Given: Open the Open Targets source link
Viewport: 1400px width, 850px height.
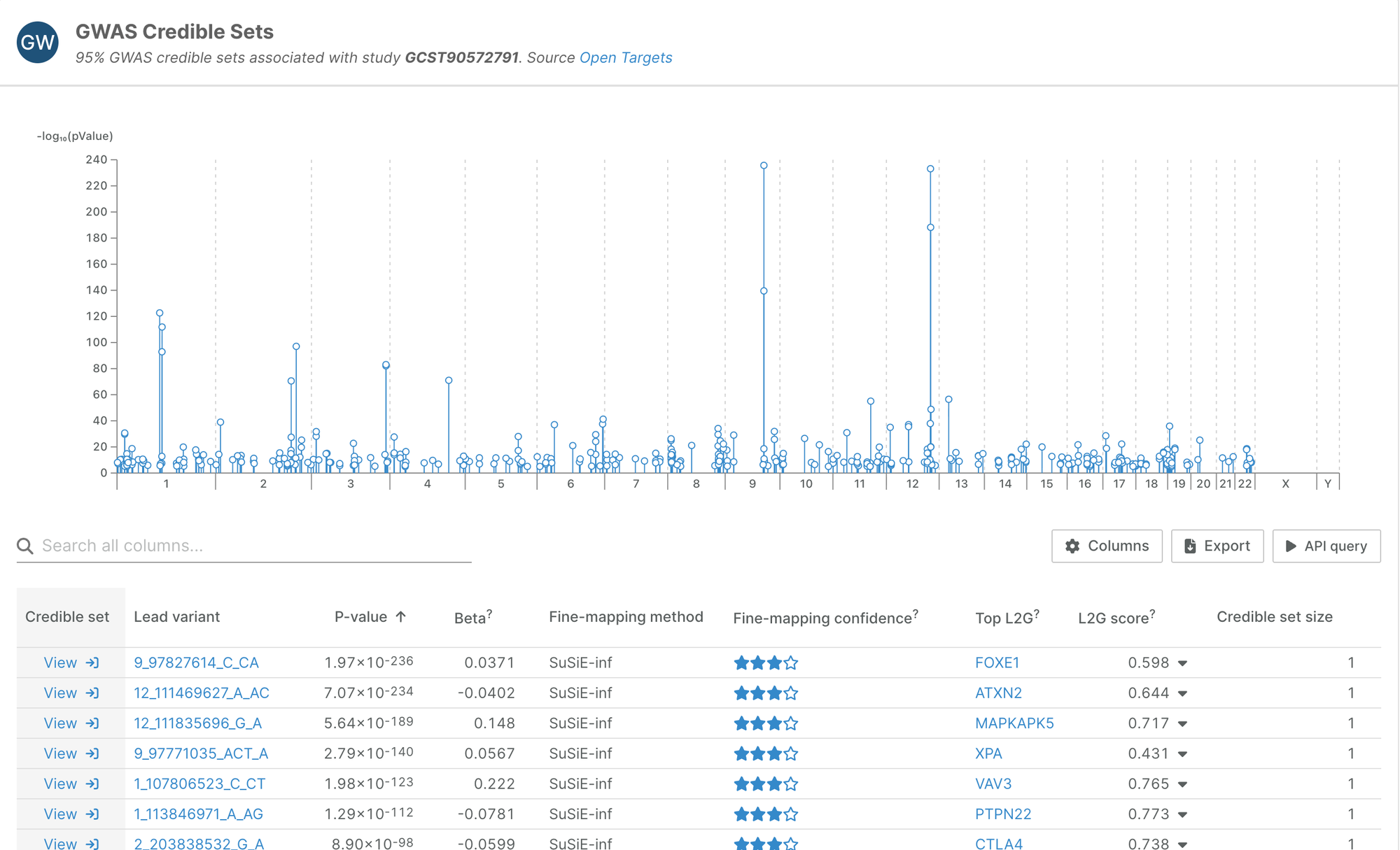Looking at the screenshot, I should 625,57.
